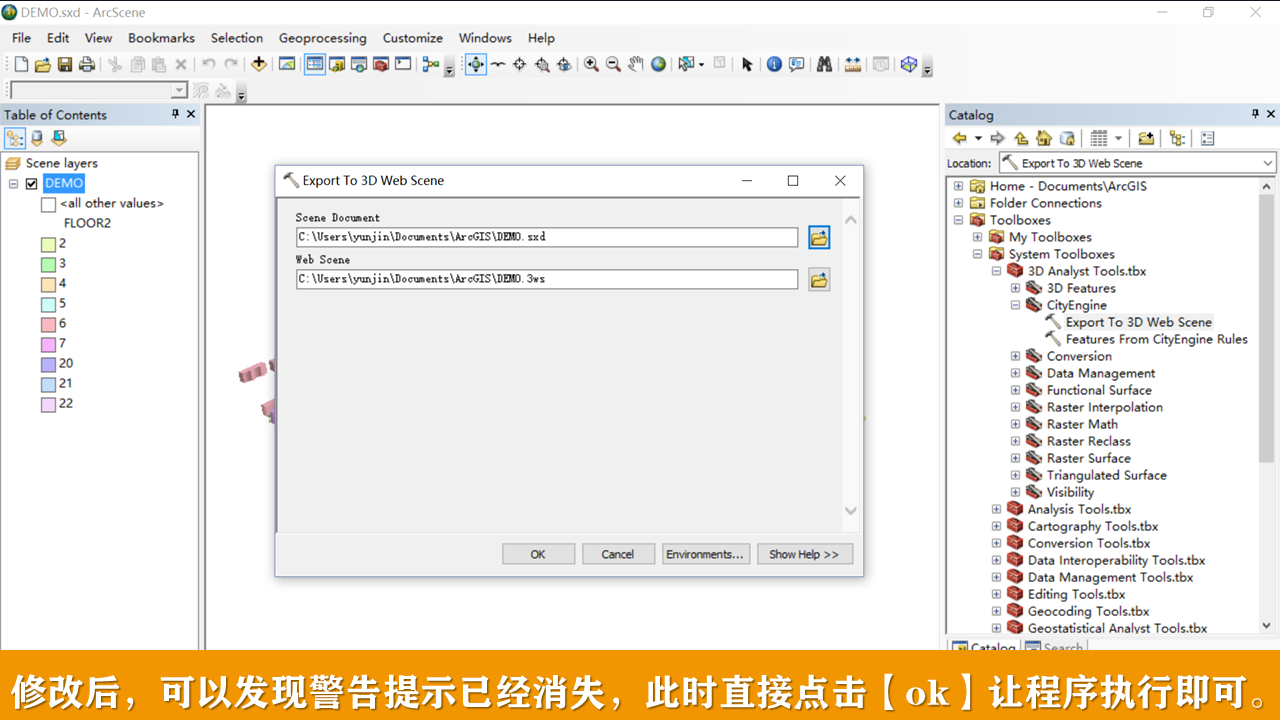
Task: Expand Home - Documents\ArcGIS node
Action: tap(958, 186)
